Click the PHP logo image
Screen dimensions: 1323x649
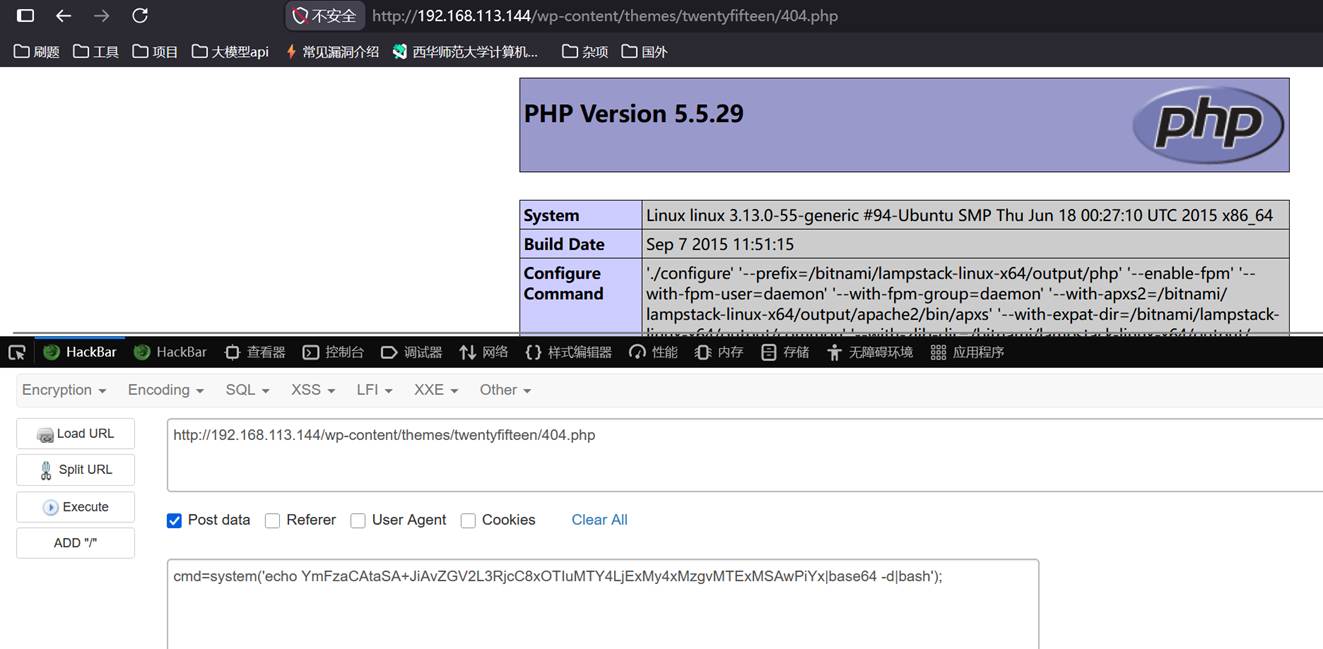1209,125
